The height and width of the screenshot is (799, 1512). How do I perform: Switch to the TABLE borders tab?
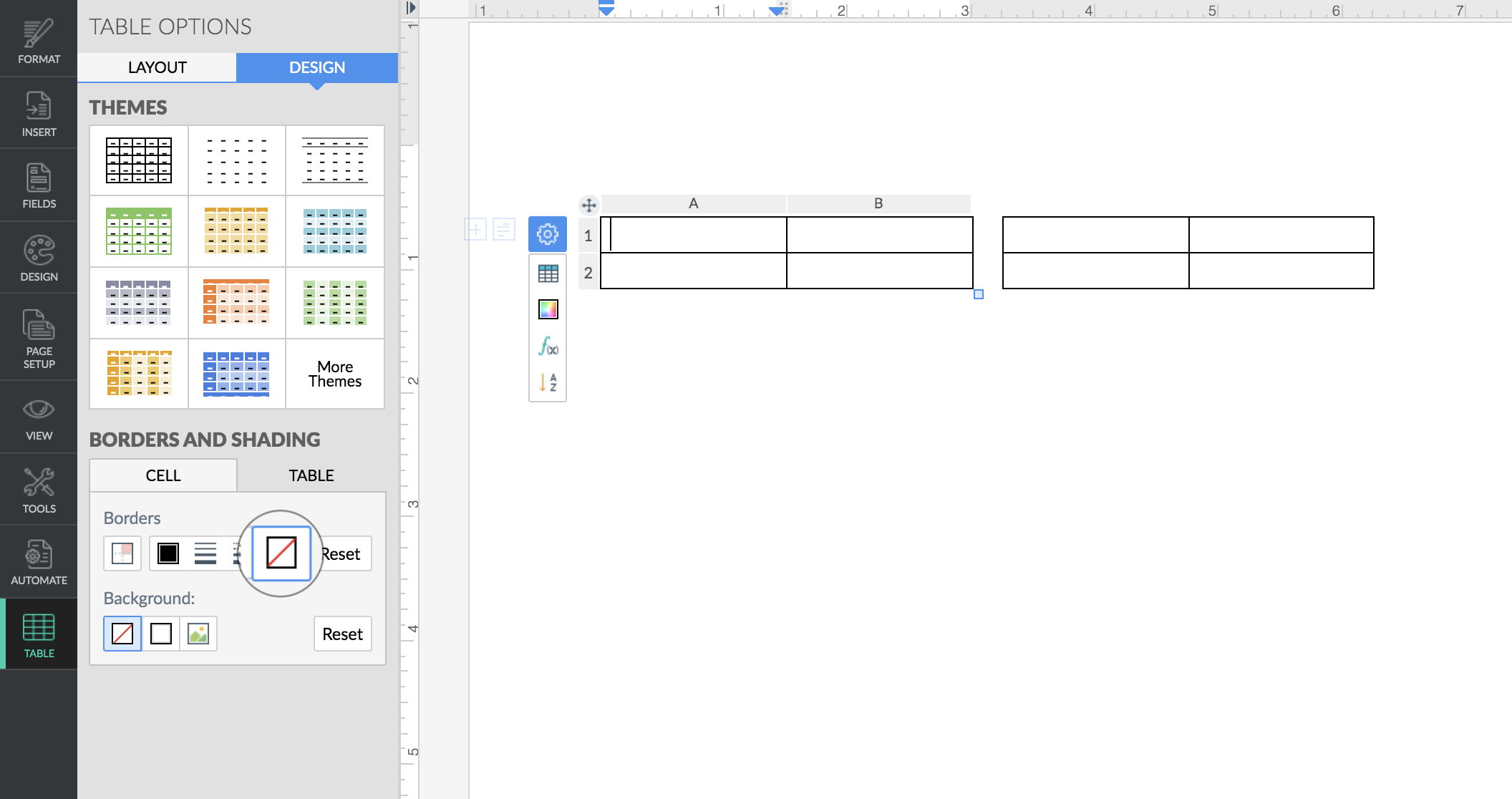[x=311, y=475]
